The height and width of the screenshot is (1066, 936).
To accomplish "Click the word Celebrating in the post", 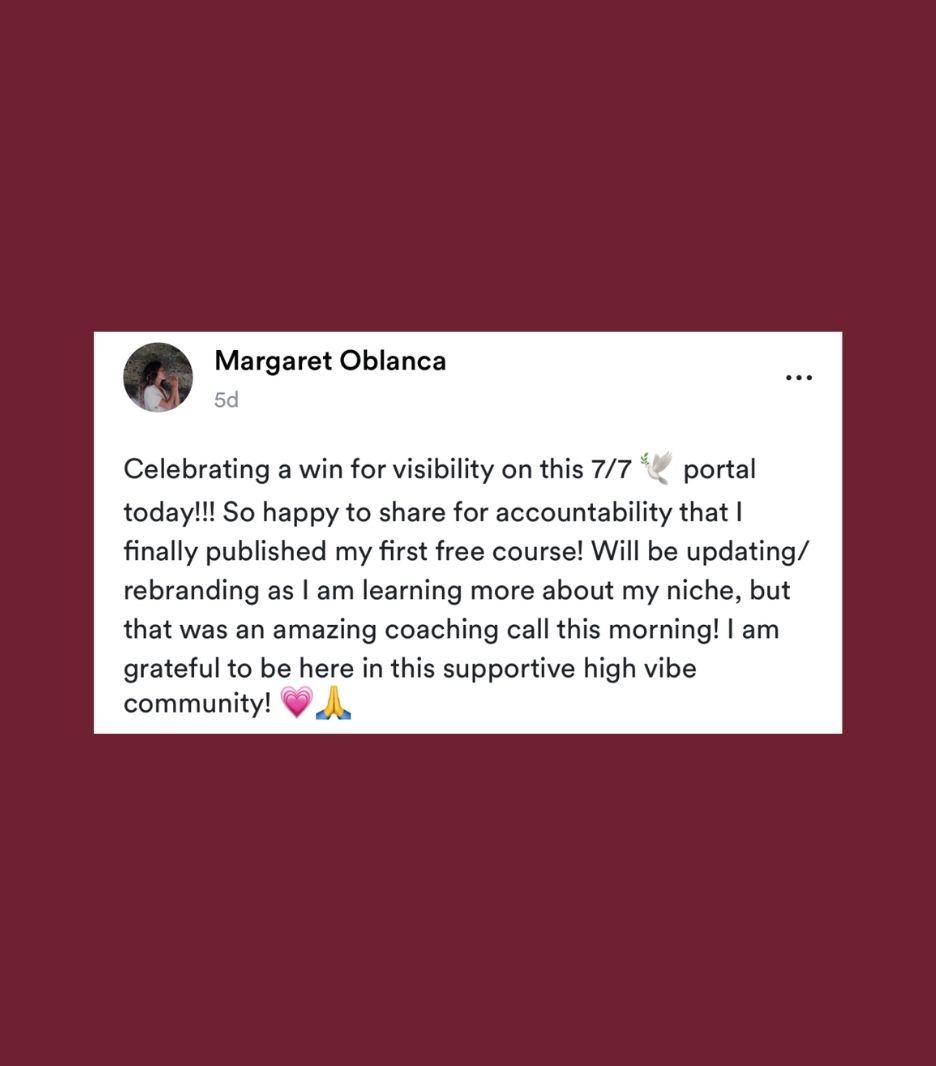I will point(197,470).
